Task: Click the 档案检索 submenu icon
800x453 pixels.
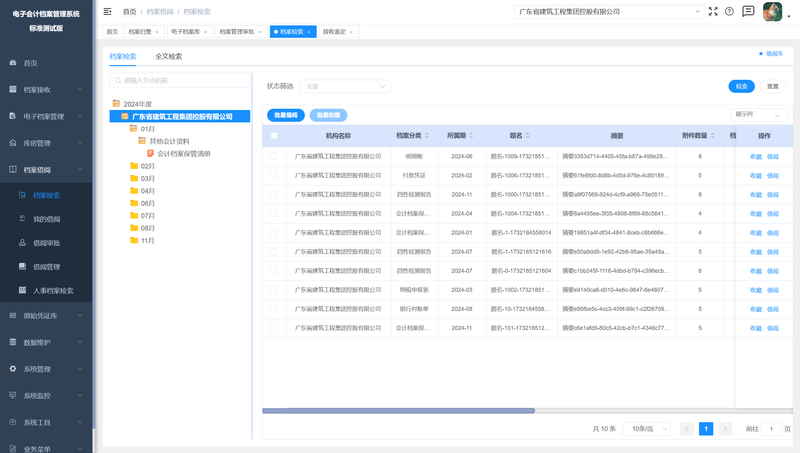Action: point(22,195)
